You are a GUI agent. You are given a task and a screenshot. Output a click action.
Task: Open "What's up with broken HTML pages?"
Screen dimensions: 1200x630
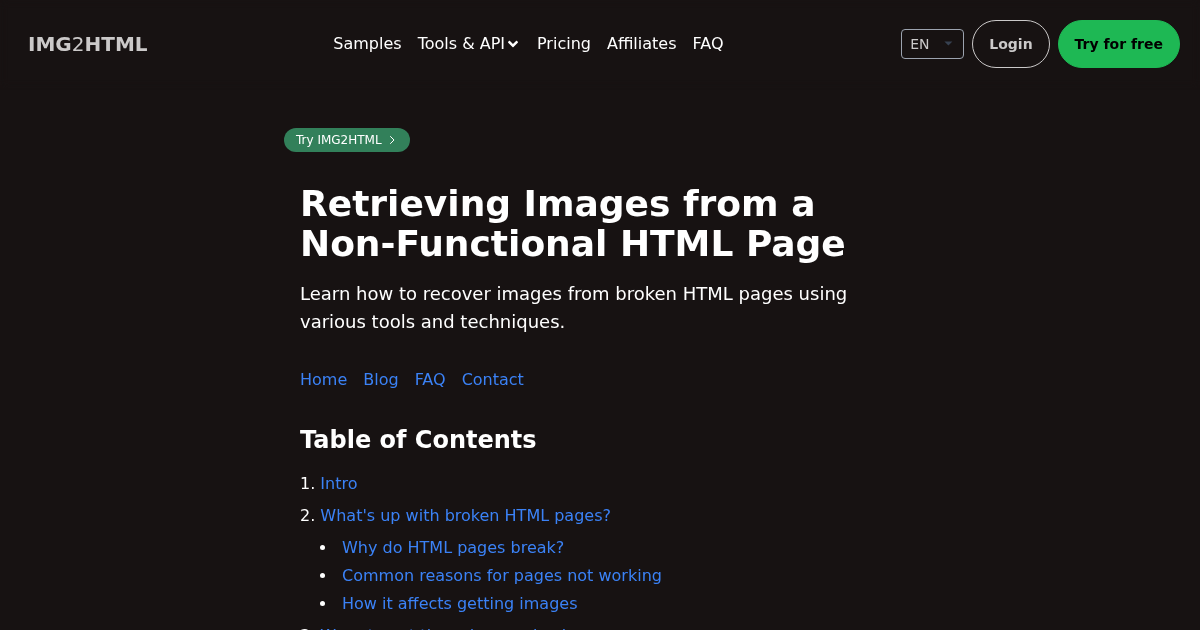(465, 515)
